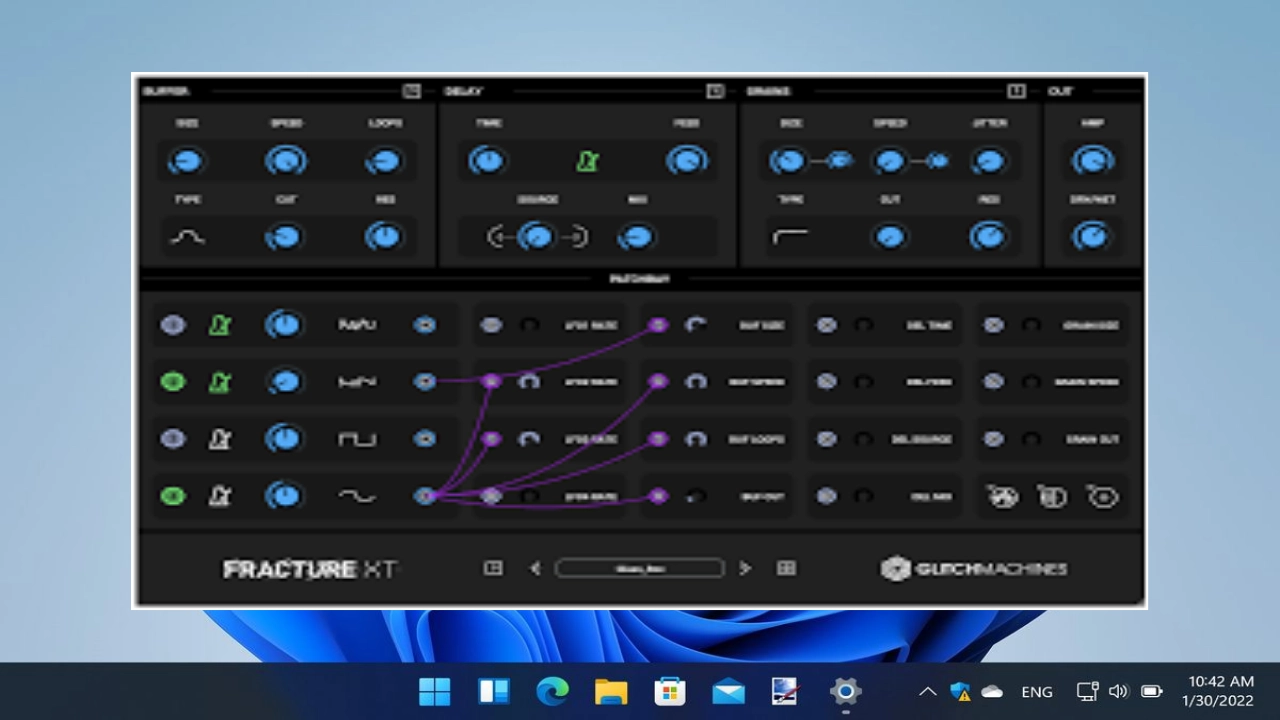The width and height of the screenshot is (1280, 720).
Task: Toggle LFO 2 tempo sync metronome
Action: pos(220,382)
